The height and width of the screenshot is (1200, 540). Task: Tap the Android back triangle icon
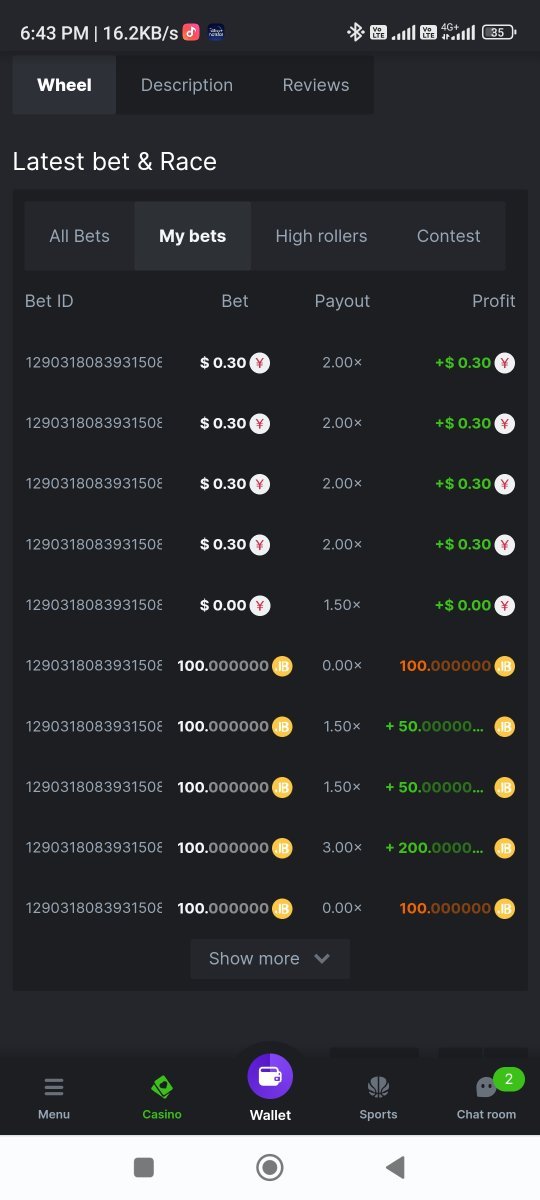point(396,1167)
